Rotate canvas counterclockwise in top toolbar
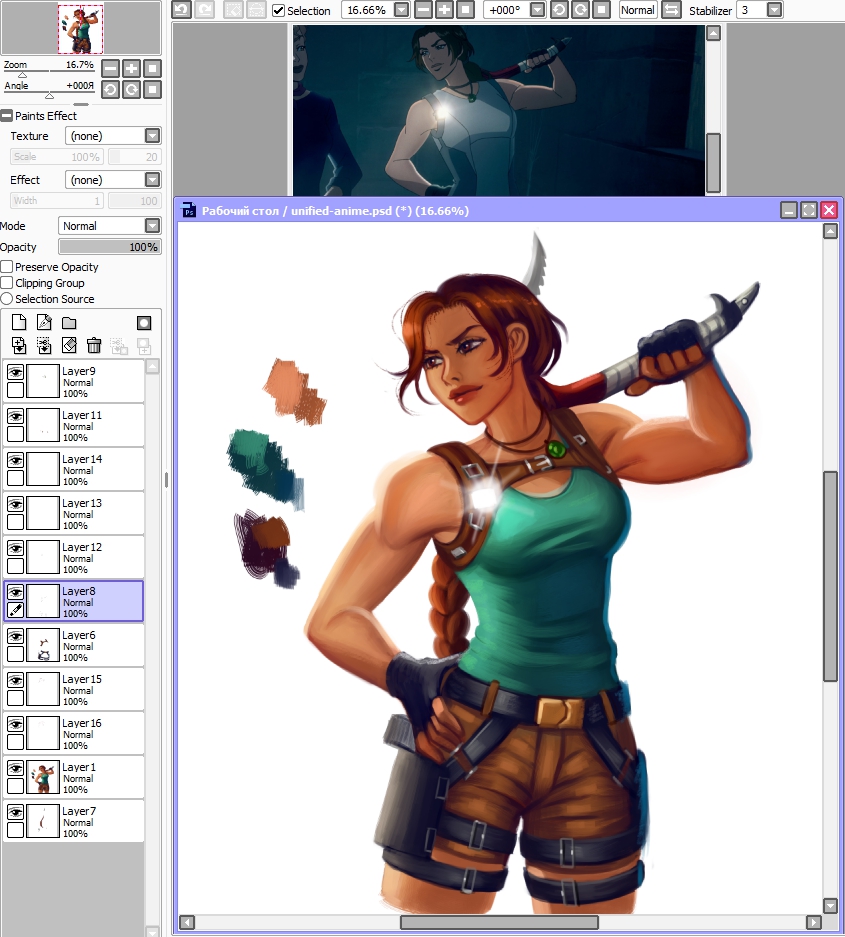Image resolution: width=845 pixels, height=937 pixels. point(559,10)
